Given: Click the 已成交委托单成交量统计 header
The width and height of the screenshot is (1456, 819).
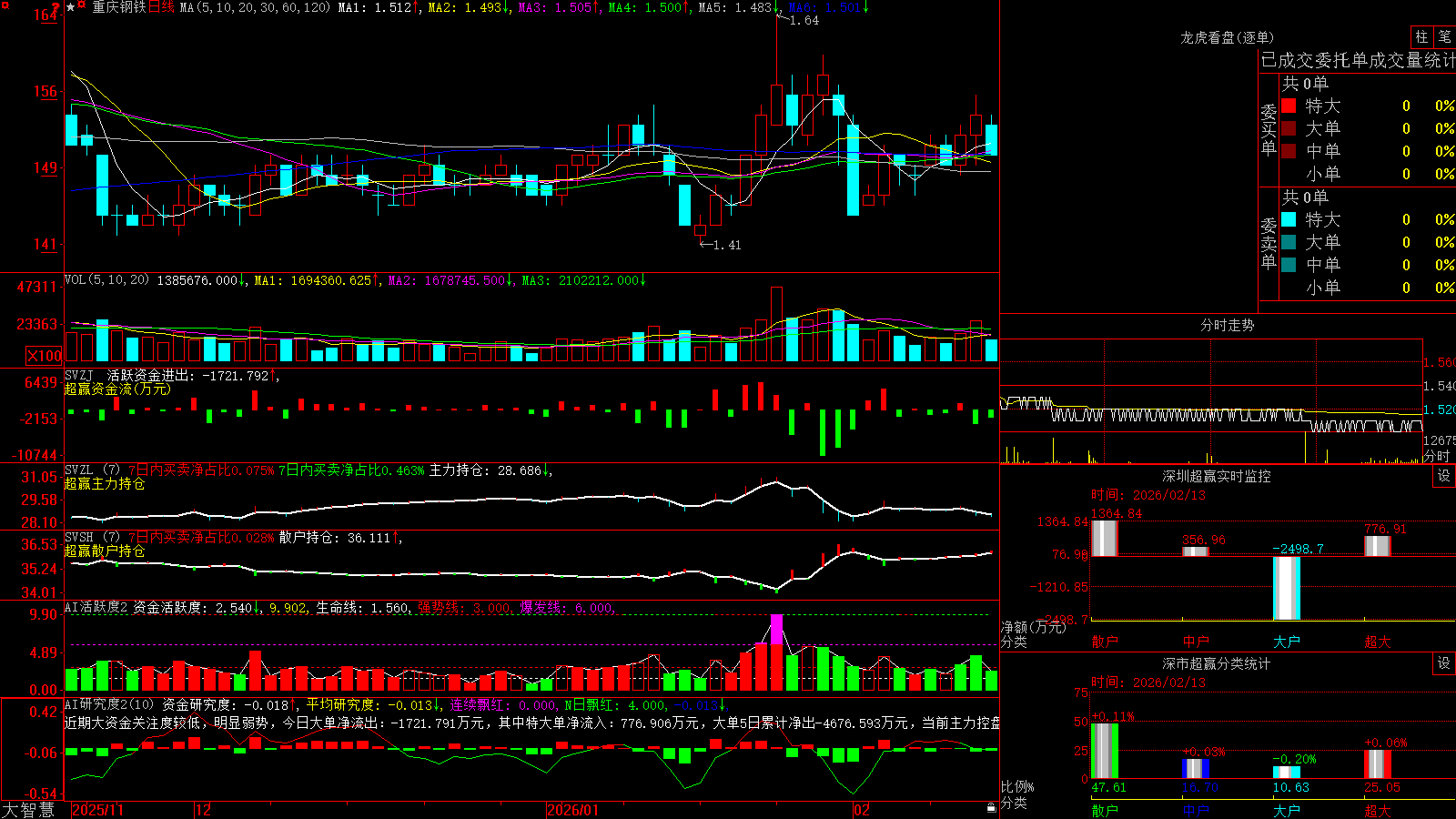Looking at the screenshot, I should pos(1358,60).
